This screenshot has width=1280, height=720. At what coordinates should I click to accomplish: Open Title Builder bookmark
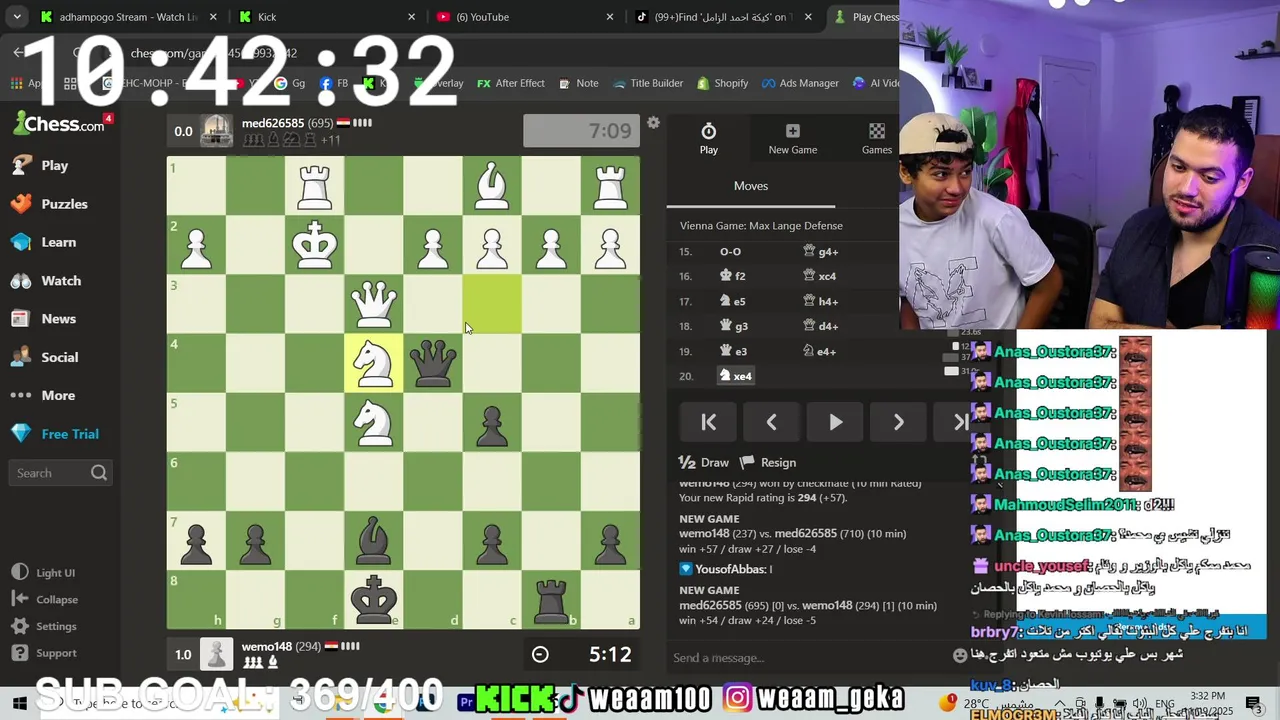click(646, 83)
